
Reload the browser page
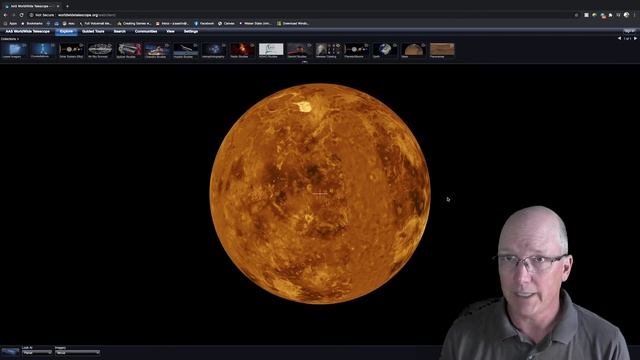point(21,15)
